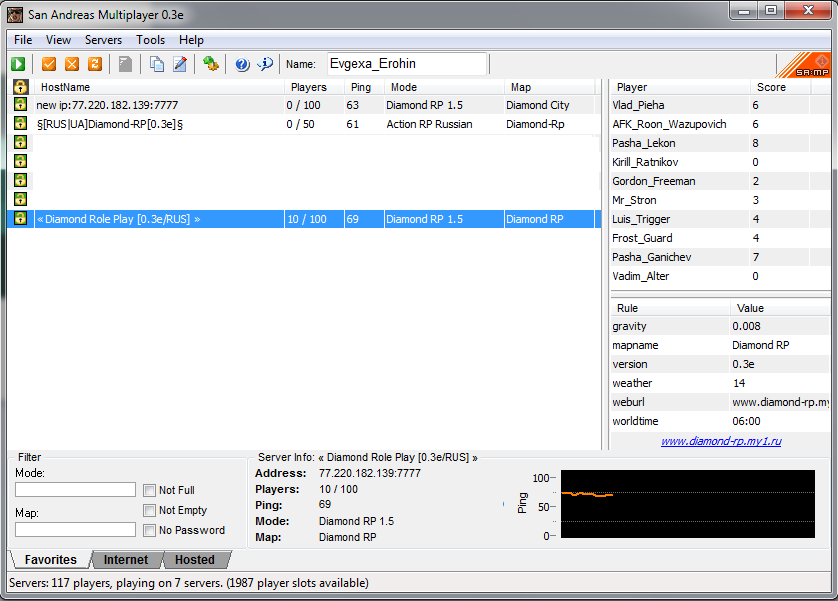838x601 pixels.
Task: Click the weburl rule row
Action: coord(720,402)
